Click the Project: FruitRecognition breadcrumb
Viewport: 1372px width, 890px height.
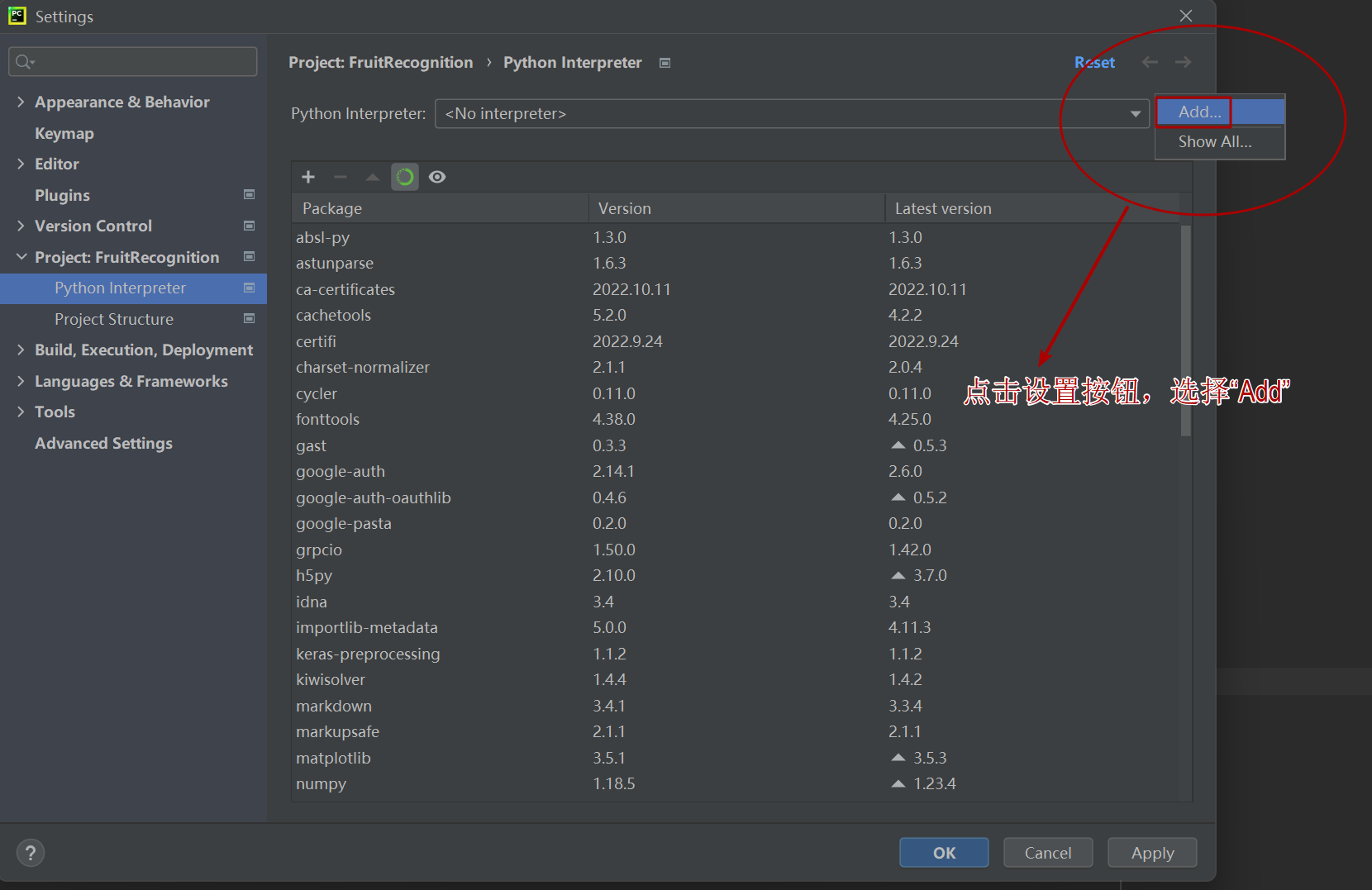380,63
